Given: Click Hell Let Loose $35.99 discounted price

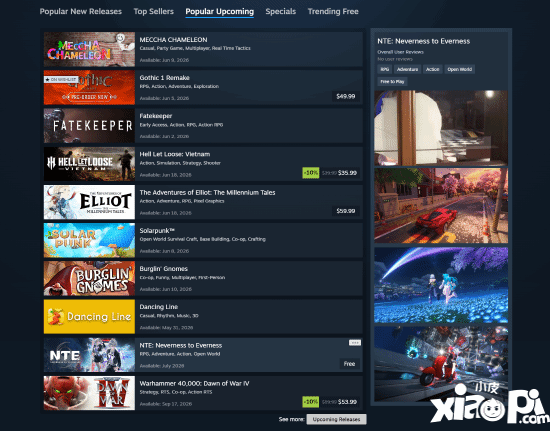Looking at the screenshot, I should 347,173.
